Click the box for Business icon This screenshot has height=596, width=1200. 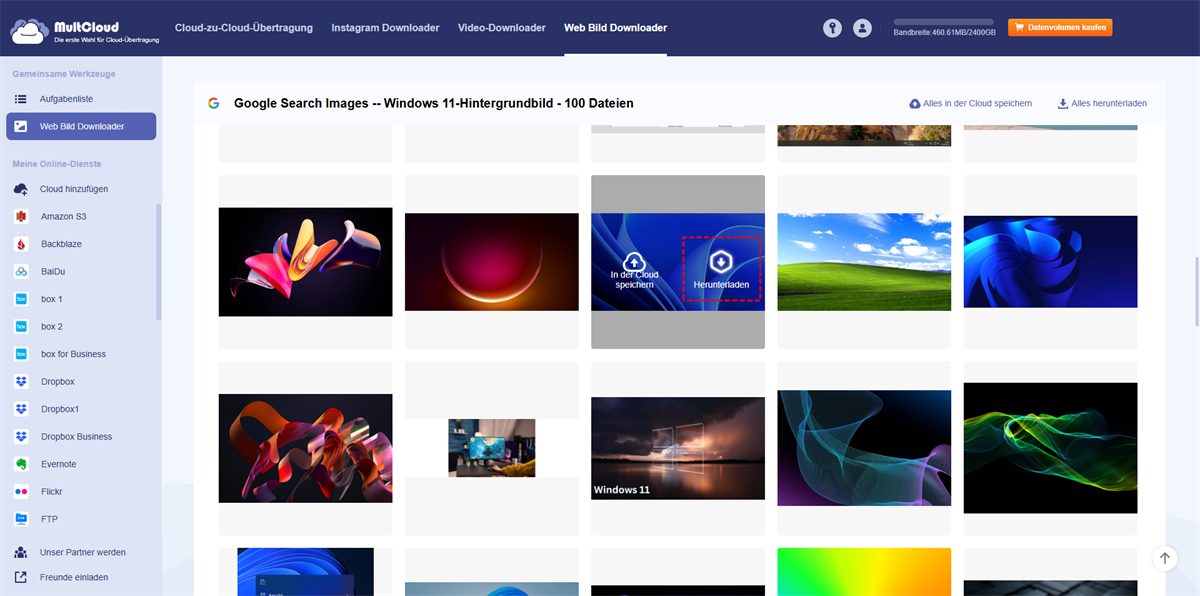pos(21,354)
